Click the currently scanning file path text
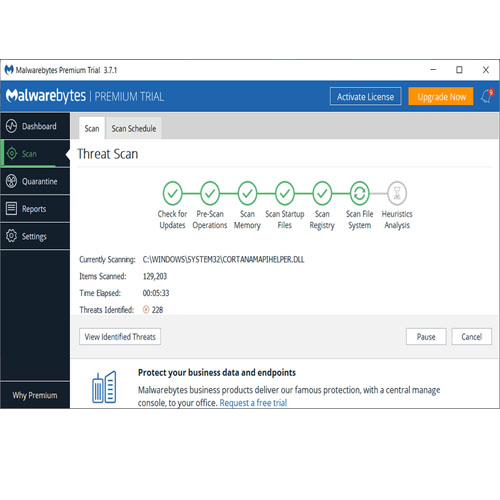This screenshot has height=500, width=500. click(x=223, y=259)
